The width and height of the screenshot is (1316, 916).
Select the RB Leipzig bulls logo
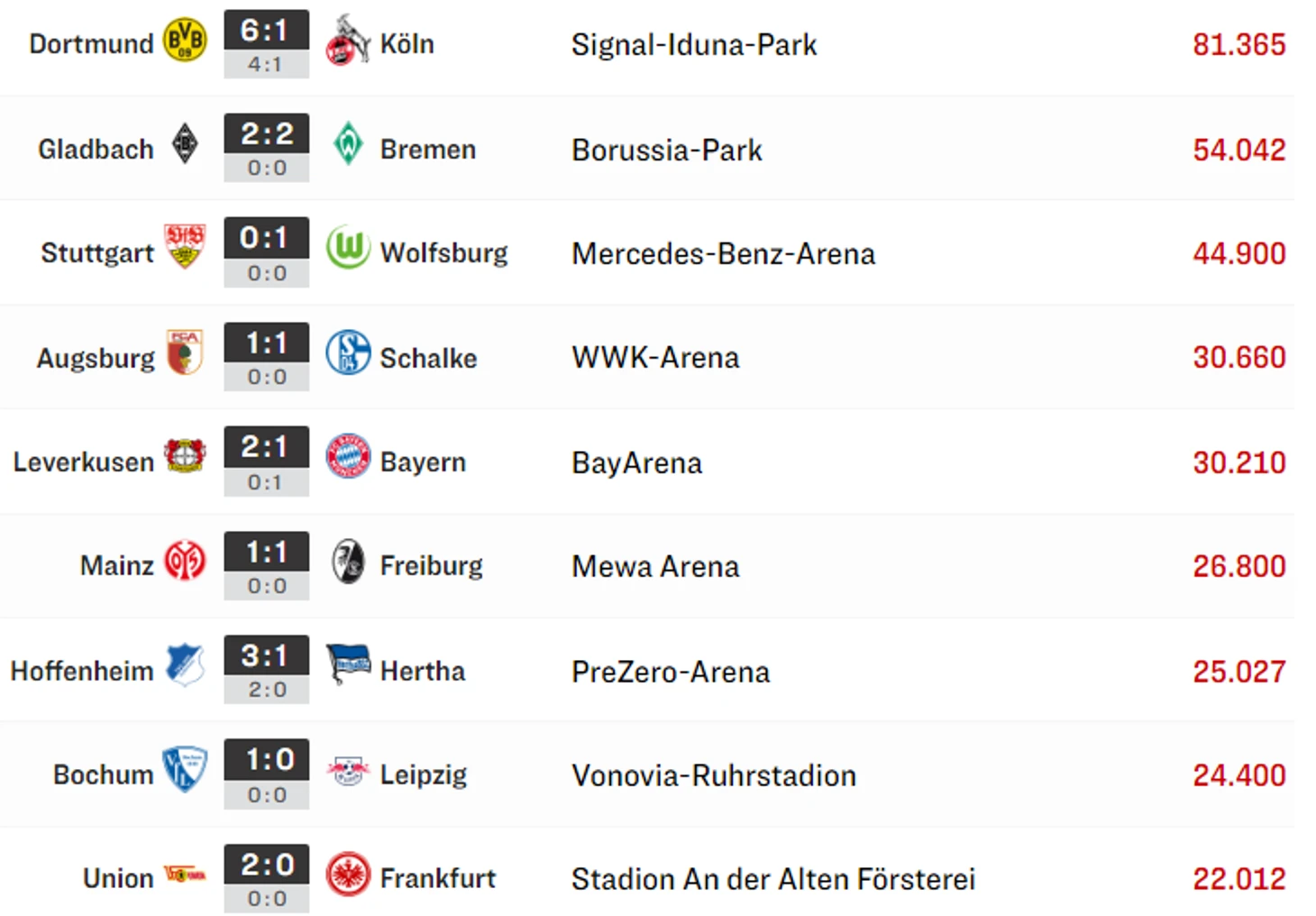[x=348, y=771]
